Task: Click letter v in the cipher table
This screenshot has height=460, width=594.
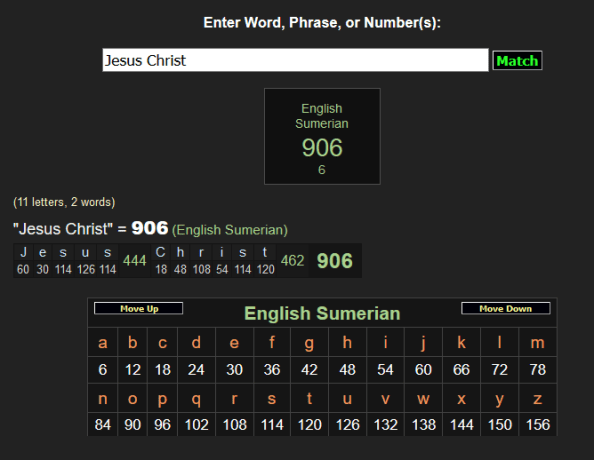Action: point(385,399)
